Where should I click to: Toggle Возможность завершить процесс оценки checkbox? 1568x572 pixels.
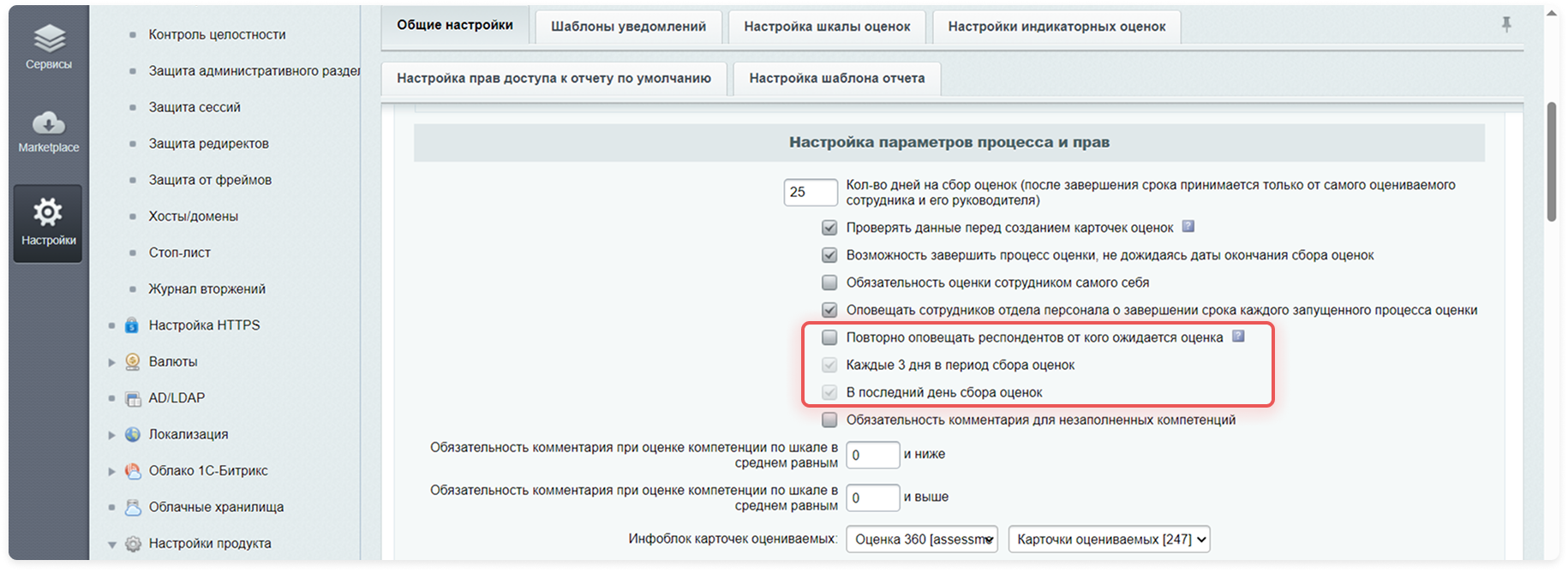pyautogui.click(x=829, y=255)
